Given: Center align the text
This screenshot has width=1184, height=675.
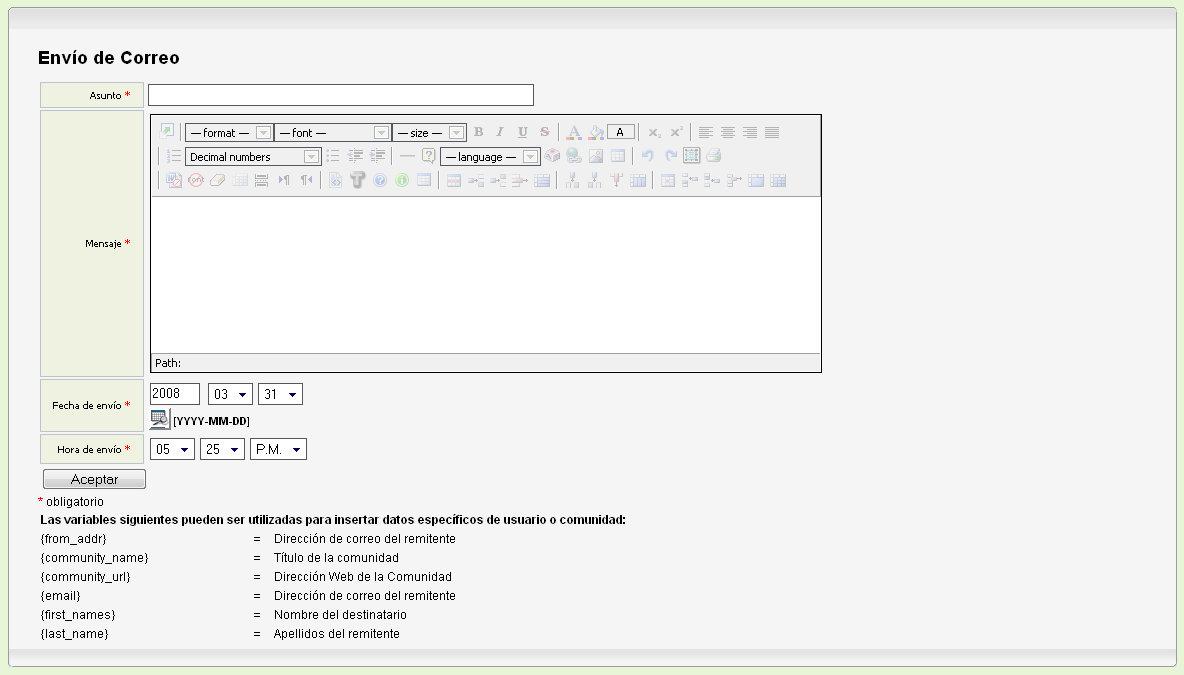Looking at the screenshot, I should click(728, 132).
